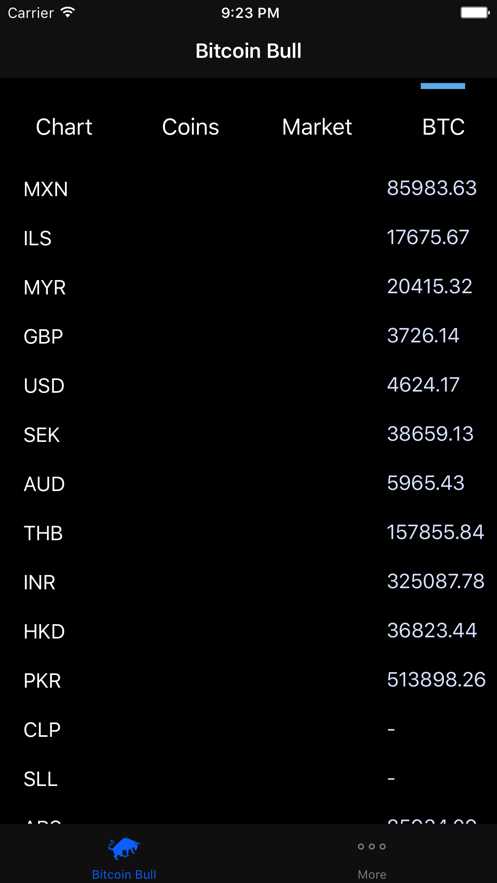This screenshot has width=497, height=883.
Task: Select the CLP currency row
Action: (x=248, y=730)
